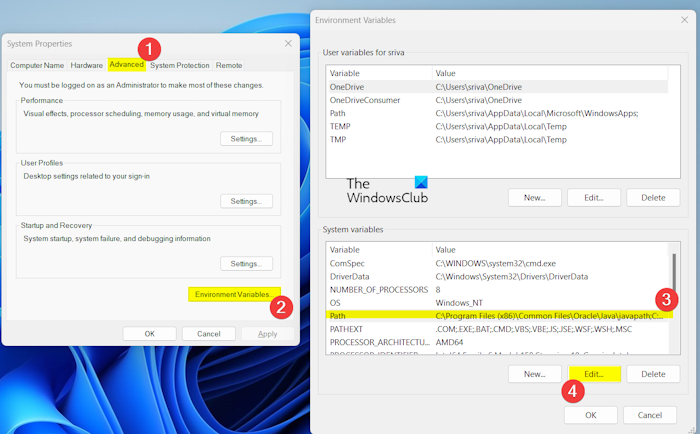The height and width of the screenshot is (434, 700).
Task: Click Value column header in System variables
Action: pyautogui.click(x=550, y=250)
